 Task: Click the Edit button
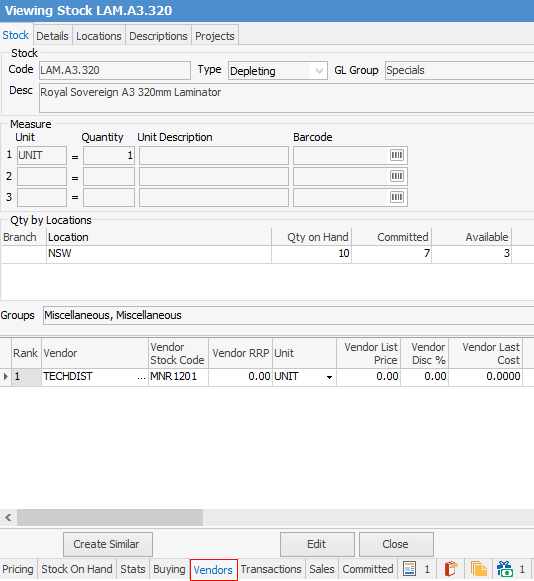pyautogui.click(x=317, y=544)
